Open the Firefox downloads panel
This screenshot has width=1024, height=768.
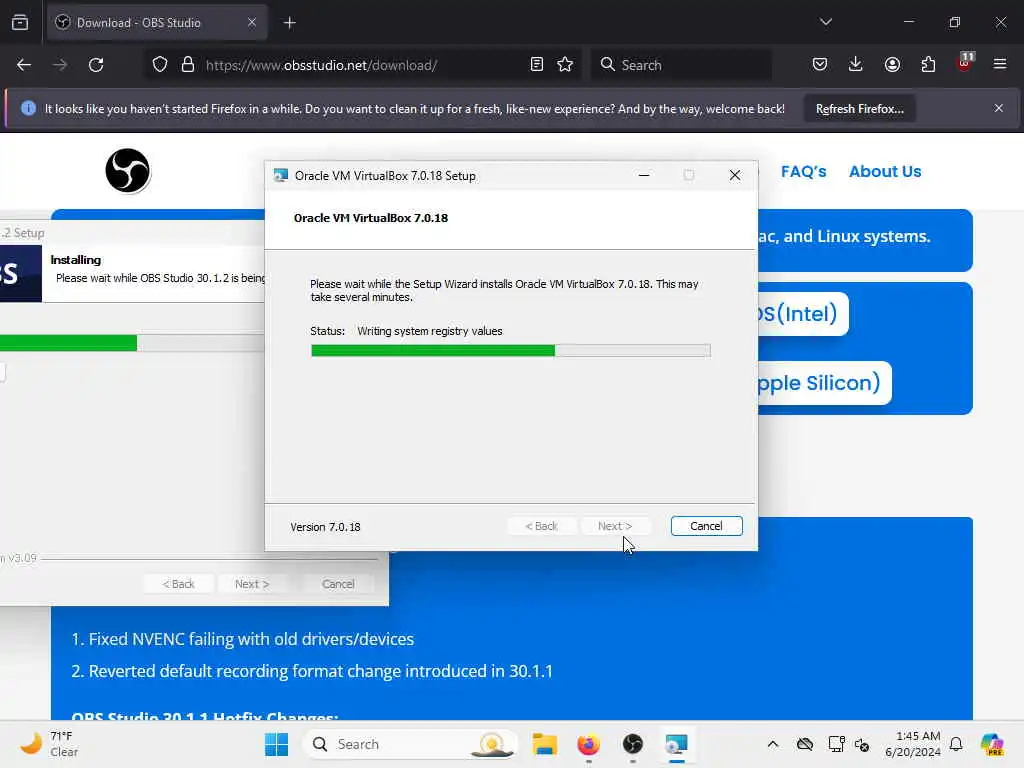(856, 65)
